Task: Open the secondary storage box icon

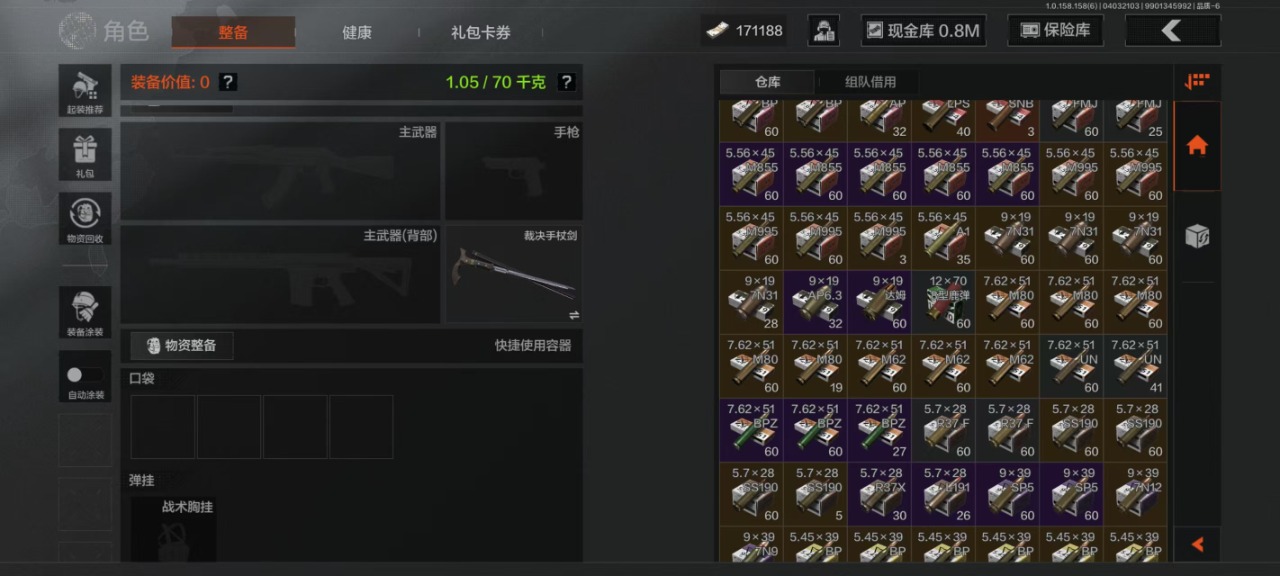Action: [x=1197, y=236]
